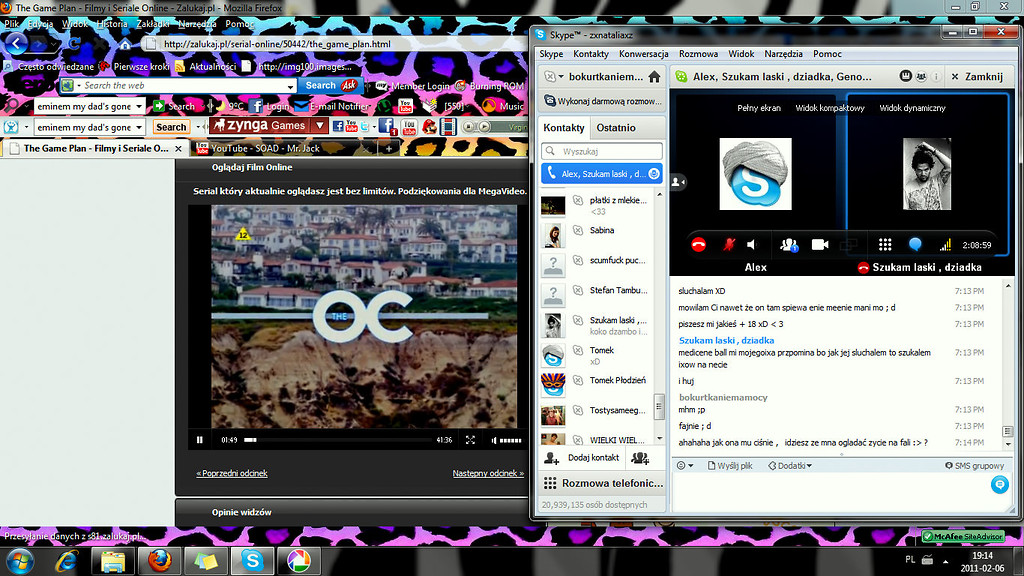Screen dimensions: 1024x576
Task: Open Zynga Games dropdown arrow
Action: tap(319, 125)
